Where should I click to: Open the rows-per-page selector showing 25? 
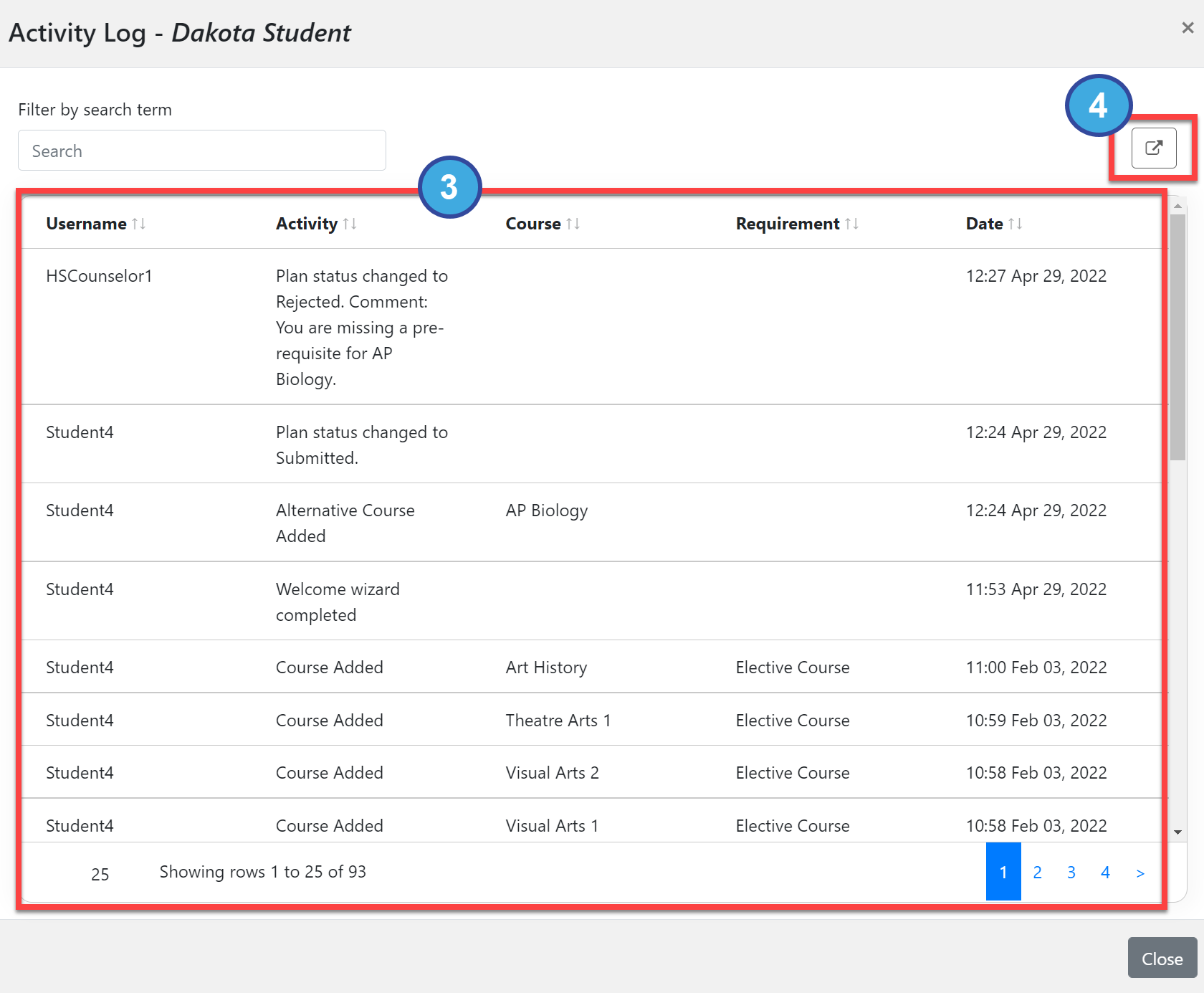point(100,874)
